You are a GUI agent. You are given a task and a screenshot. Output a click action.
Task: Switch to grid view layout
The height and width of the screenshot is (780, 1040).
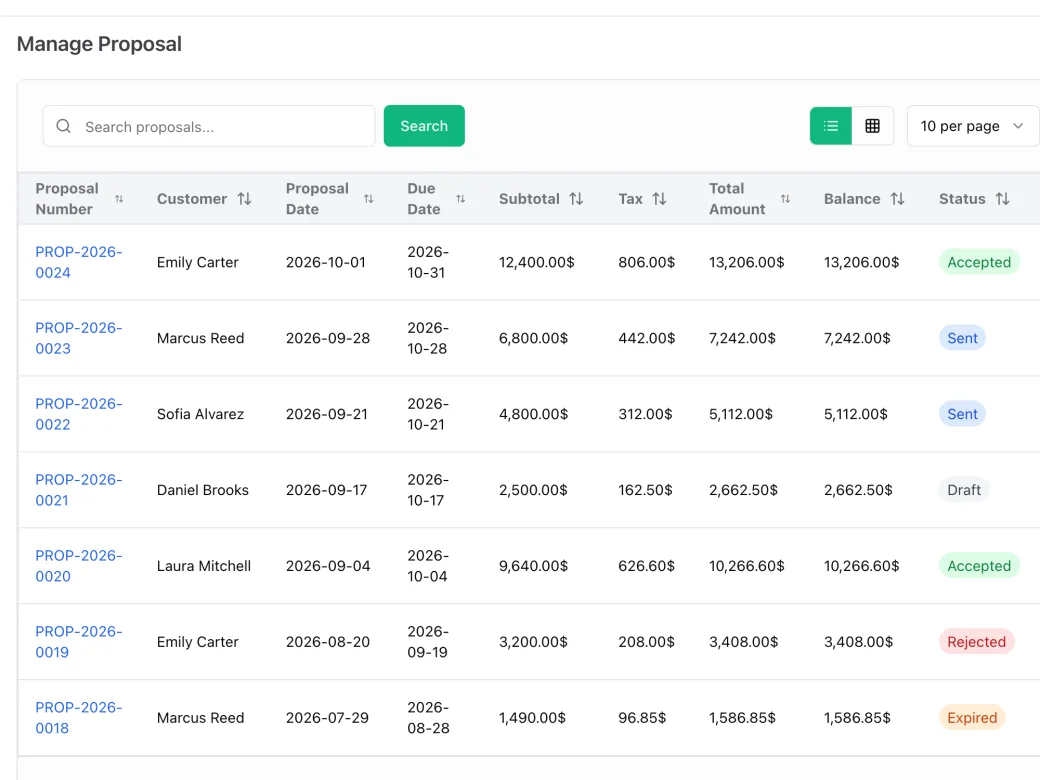(872, 126)
